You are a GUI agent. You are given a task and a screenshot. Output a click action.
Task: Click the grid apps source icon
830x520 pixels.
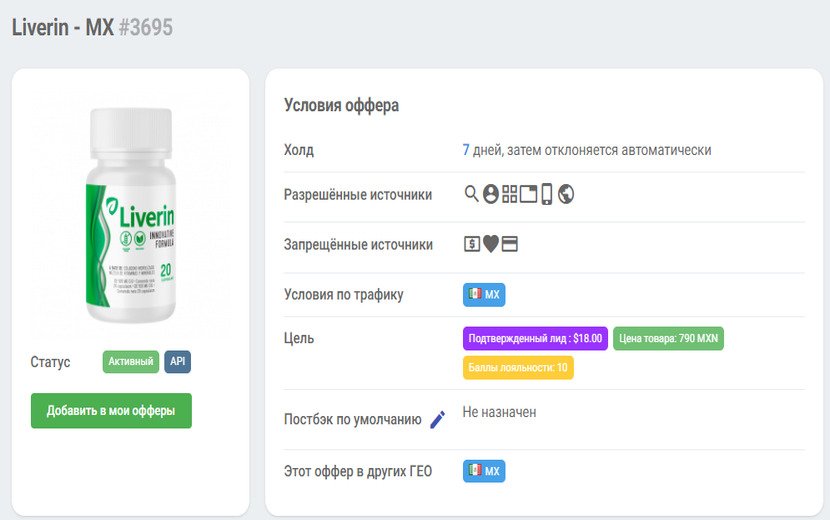pyautogui.click(x=509, y=194)
